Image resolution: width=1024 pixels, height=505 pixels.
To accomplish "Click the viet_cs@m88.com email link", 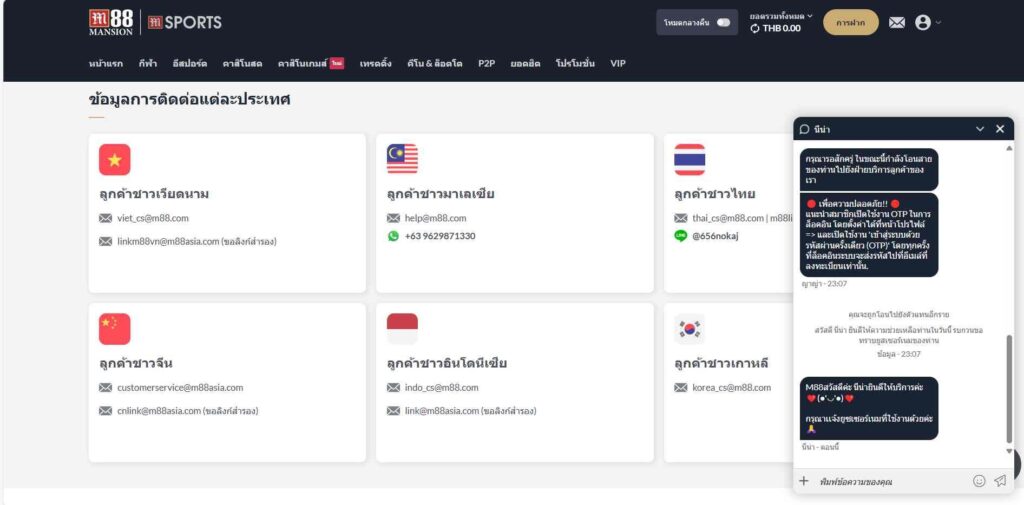I will coord(153,218).
